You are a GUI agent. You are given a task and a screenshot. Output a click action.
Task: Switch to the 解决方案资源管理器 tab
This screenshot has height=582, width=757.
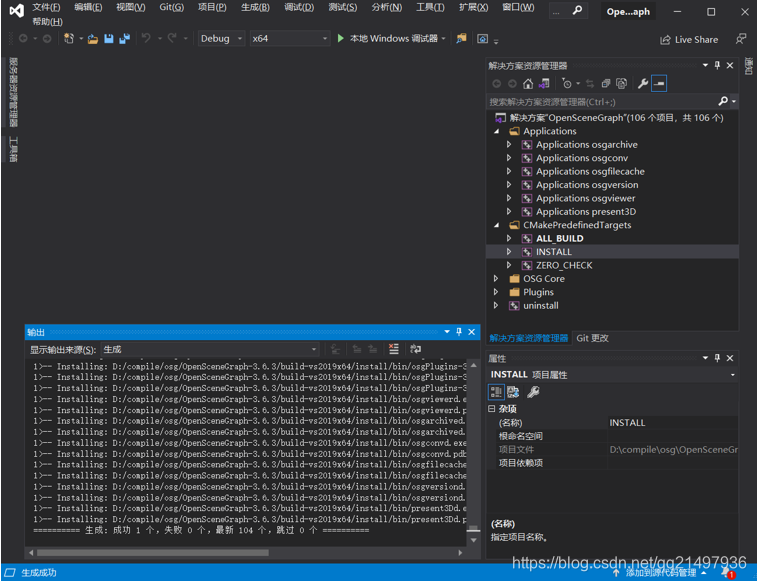click(x=529, y=338)
